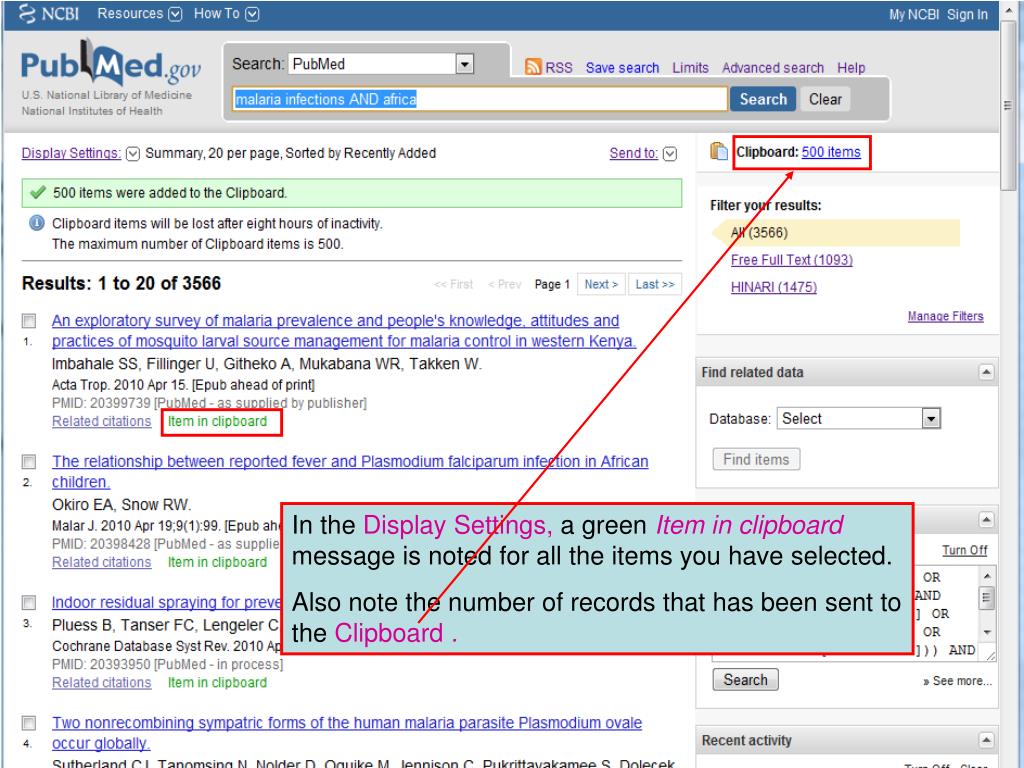The width and height of the screenshot is (1024, 768).
Task: Expand the Search database dropdown arrow
Action: pos(464,64)
